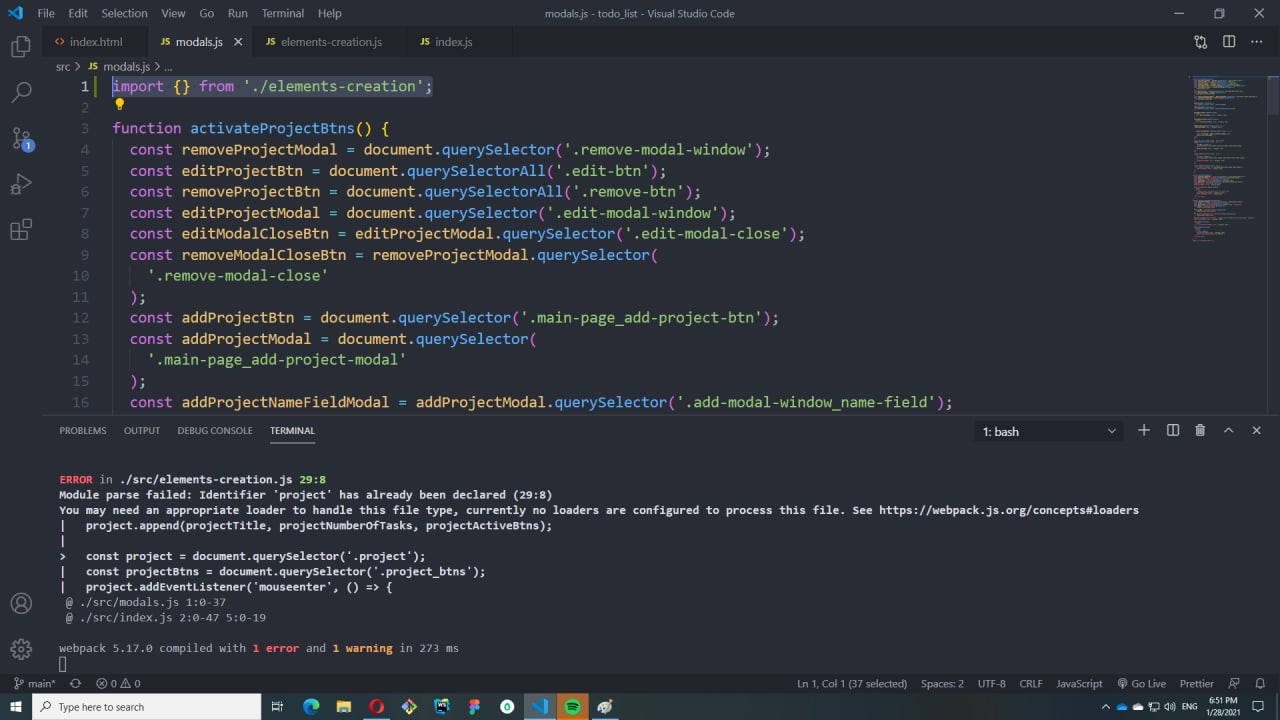Open Task View in Windows taskbar
The image size is (1280, 720).
277,706
